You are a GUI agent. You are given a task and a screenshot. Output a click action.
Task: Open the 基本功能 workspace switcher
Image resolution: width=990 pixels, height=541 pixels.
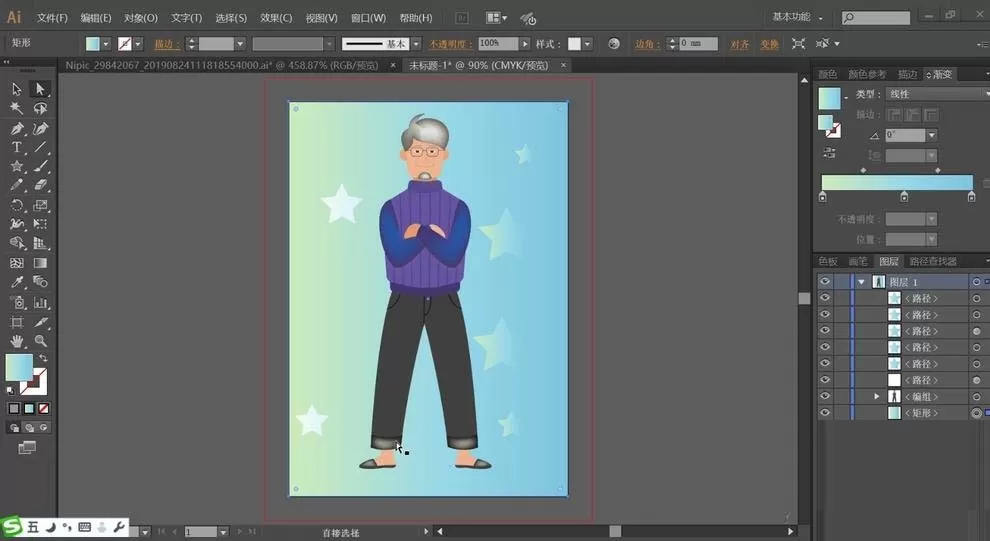click(x=797, y=18)
